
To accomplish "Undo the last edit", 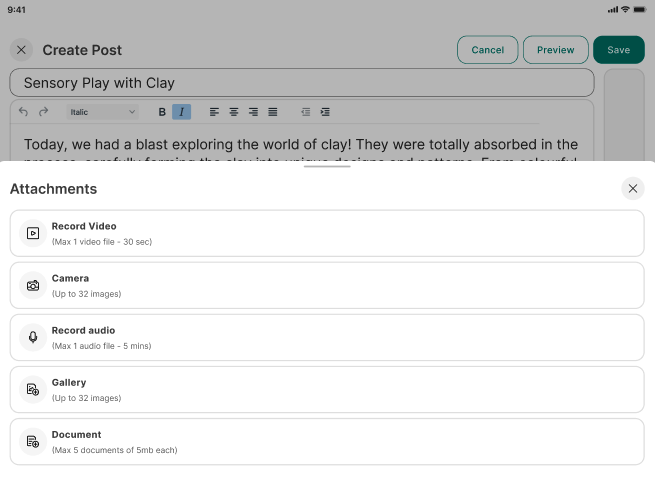I will (x=23, y=112).
